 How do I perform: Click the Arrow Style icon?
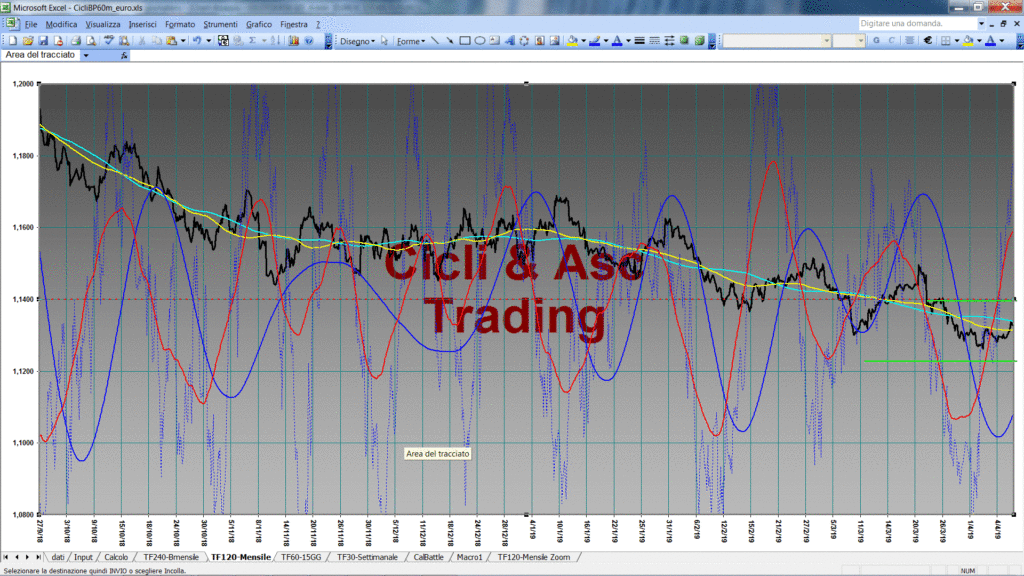pyautogui.click(x=669, y=40)
